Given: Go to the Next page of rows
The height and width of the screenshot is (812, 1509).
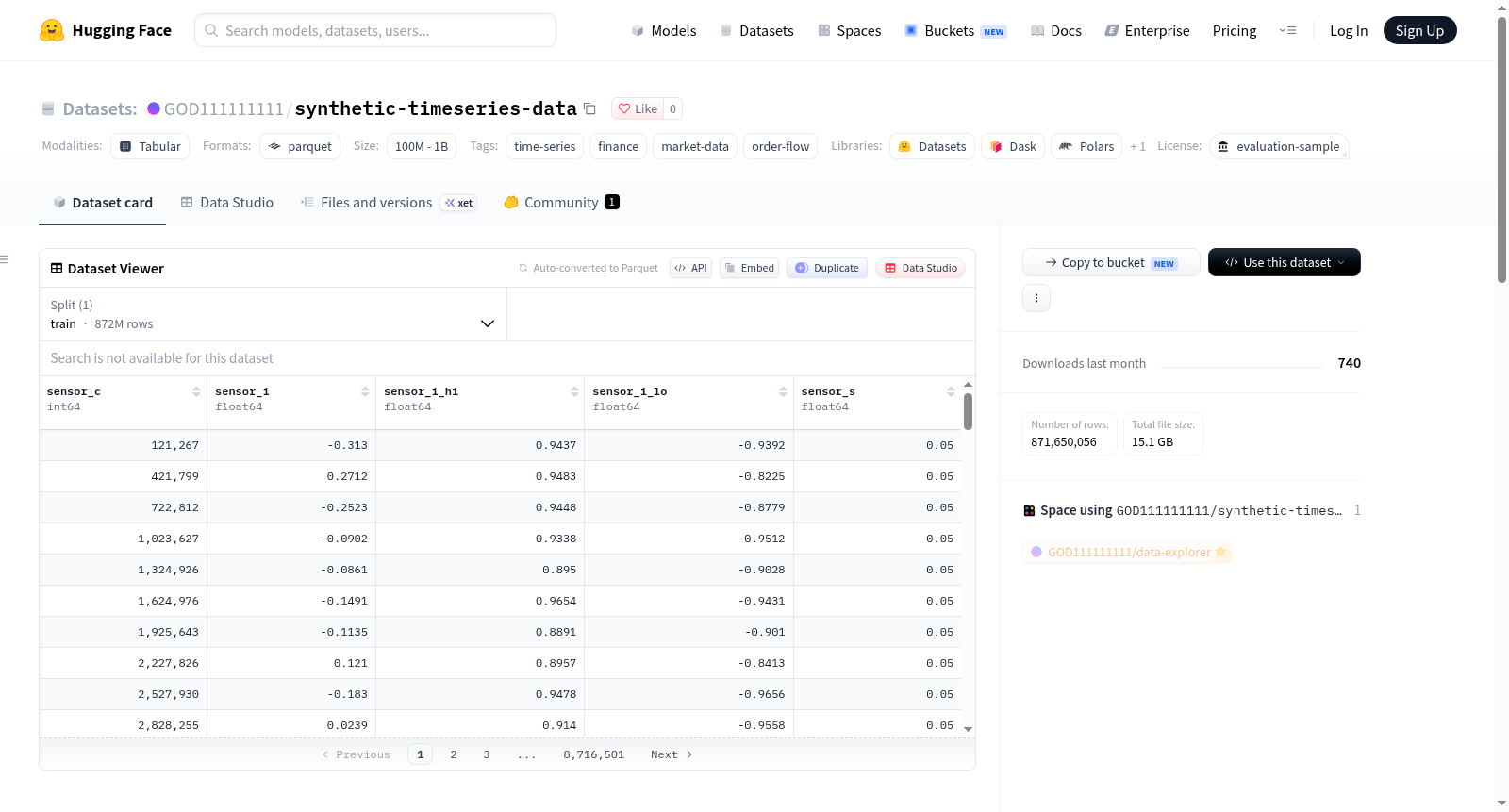Looking at the screenshot, I should pyautogui.click(x=672, y=754).
